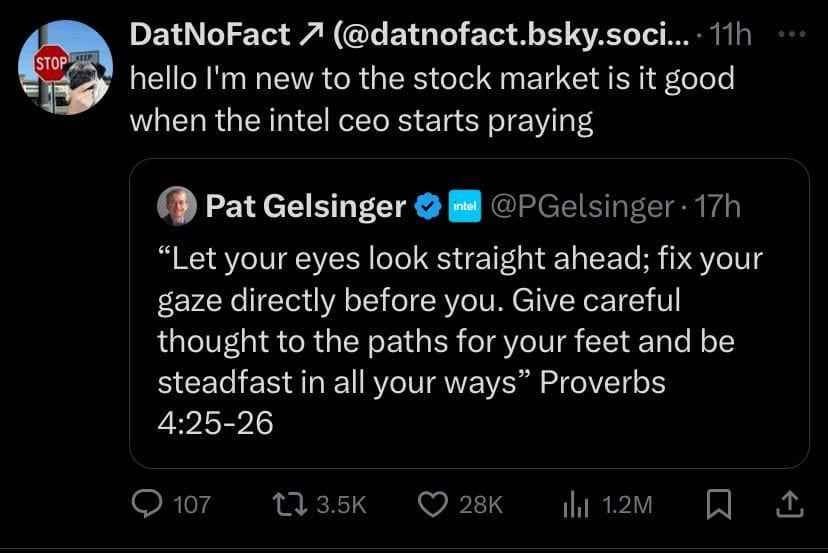Click the 11h post timestamp

tap(732, 36)
